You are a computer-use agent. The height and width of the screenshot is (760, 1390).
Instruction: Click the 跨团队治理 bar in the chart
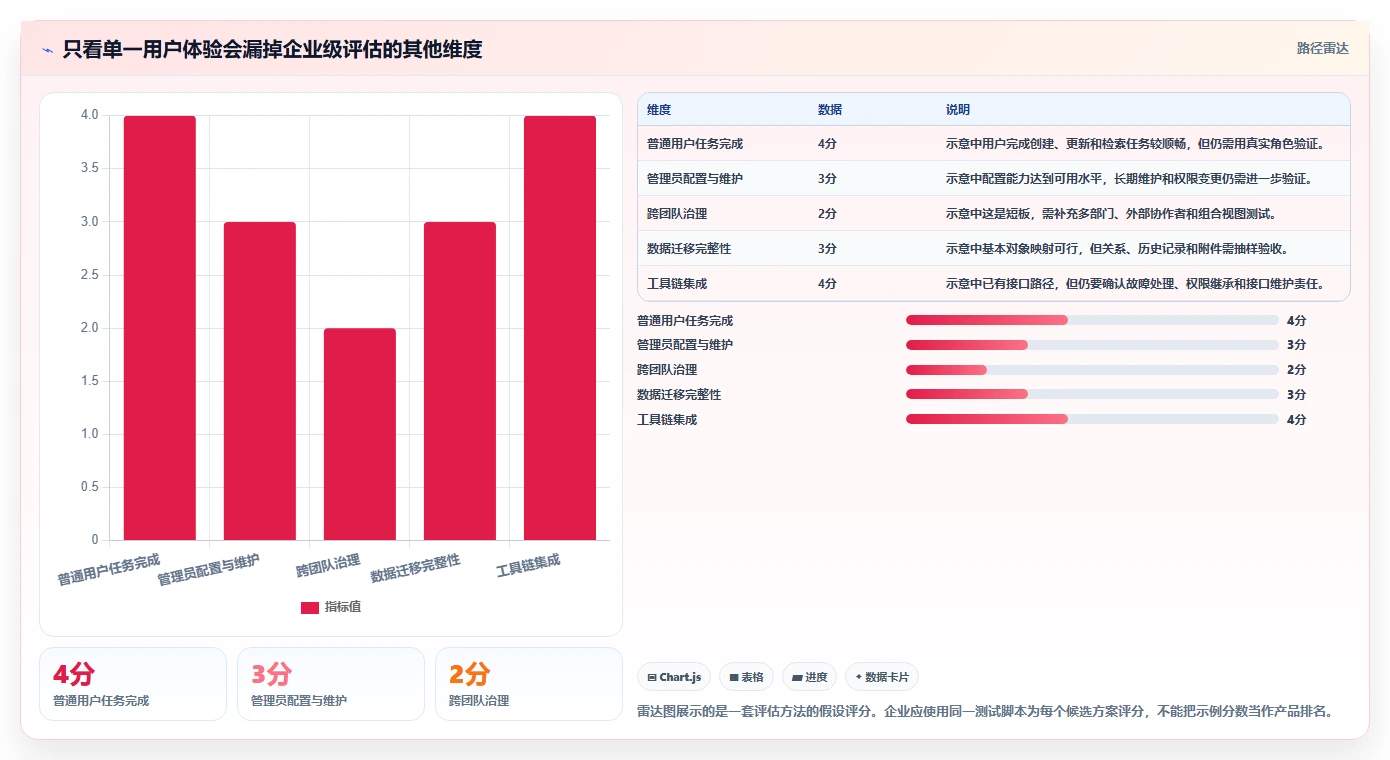(360, 434)
